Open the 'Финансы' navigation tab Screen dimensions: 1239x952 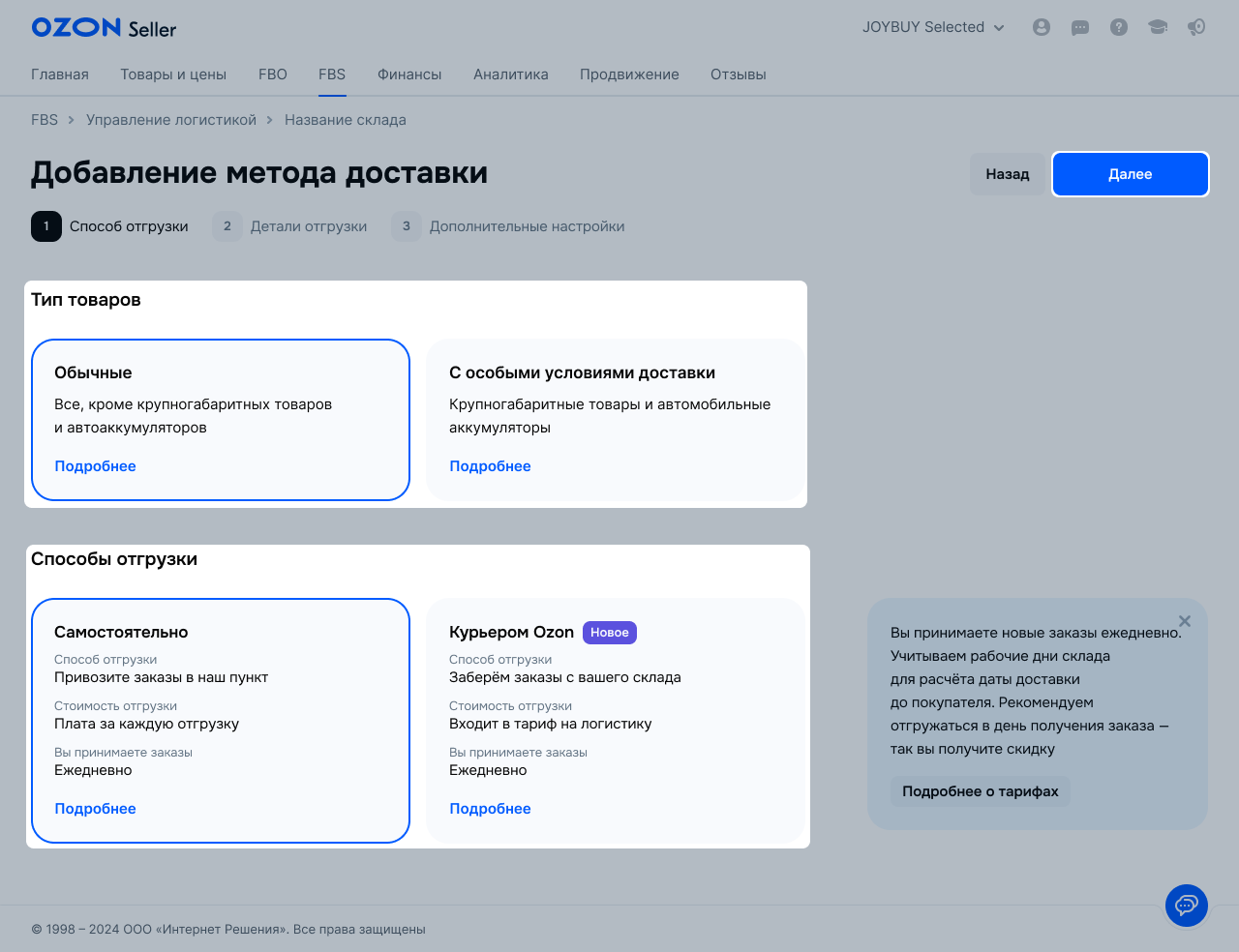tap(409, 74)
